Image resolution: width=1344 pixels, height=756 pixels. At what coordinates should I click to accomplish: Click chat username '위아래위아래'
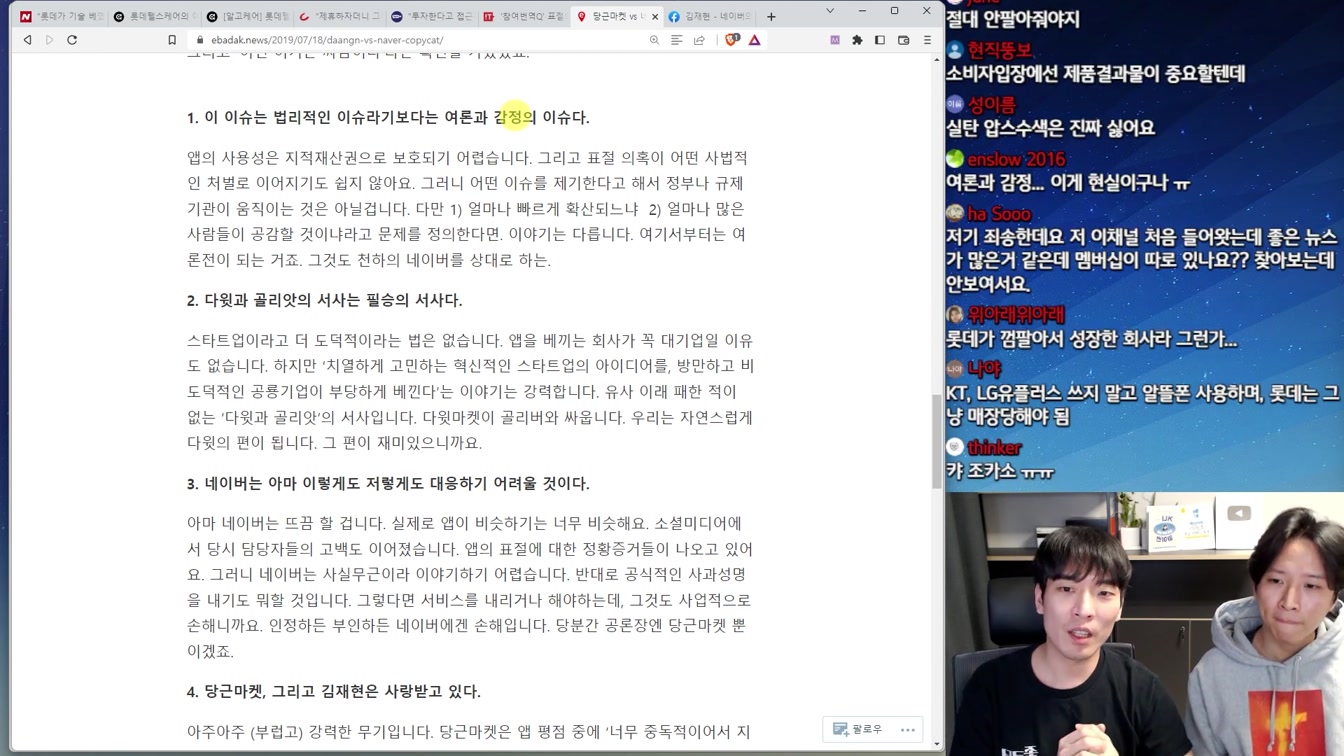point(1016,314)
